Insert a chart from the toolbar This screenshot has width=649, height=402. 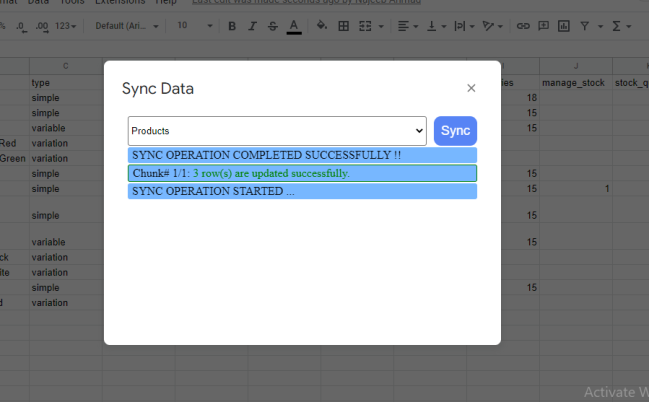click(563, 26)
